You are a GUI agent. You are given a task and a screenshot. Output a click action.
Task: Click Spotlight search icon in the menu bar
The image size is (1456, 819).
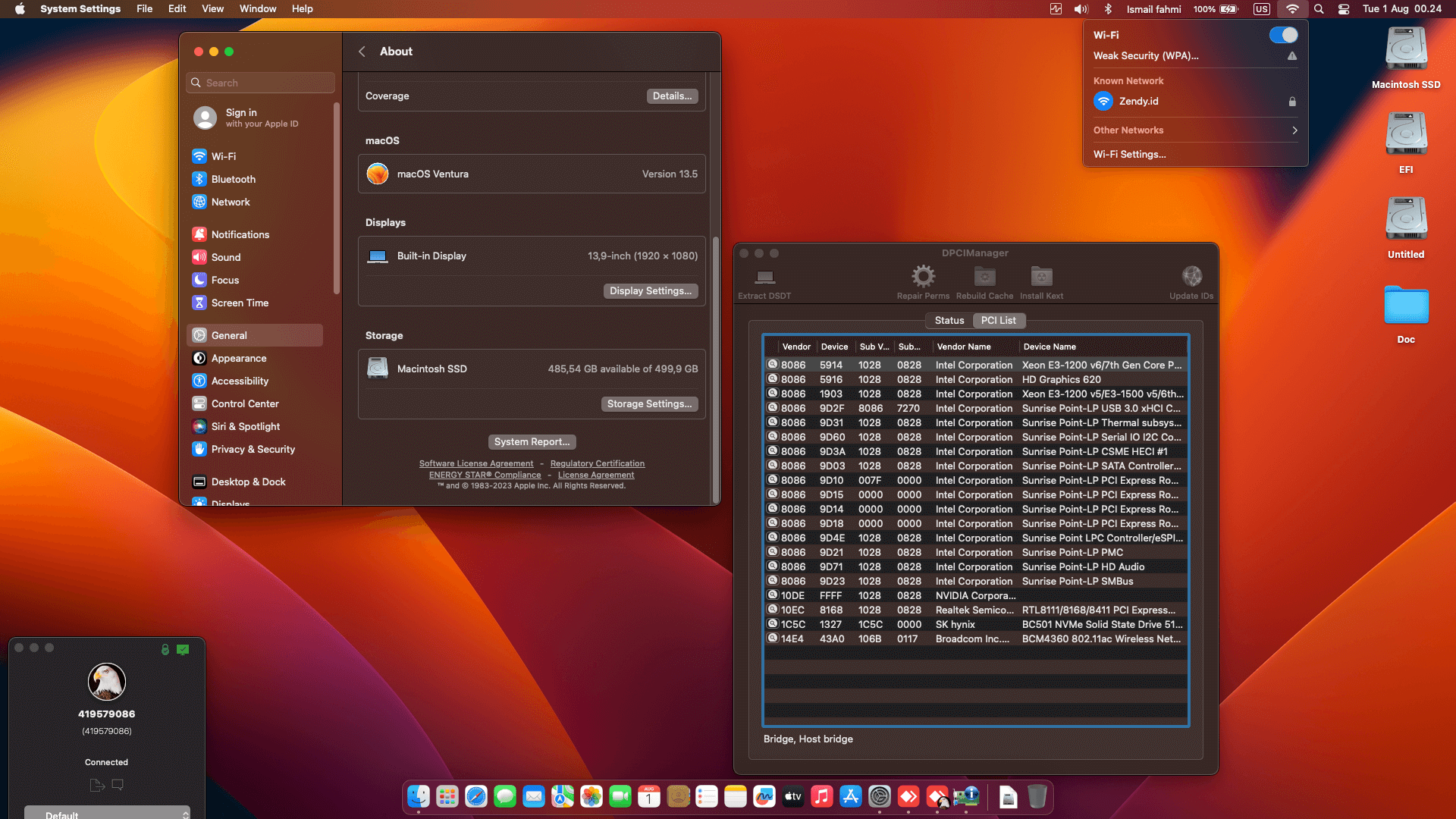tap(1319, 9)
